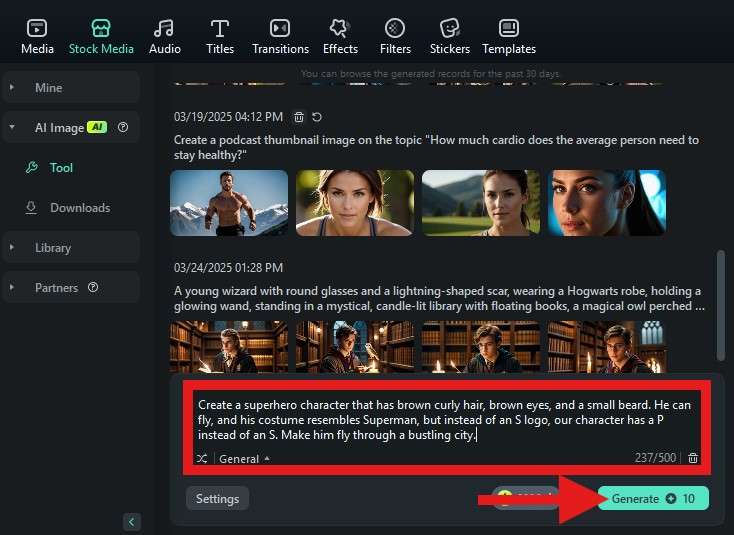Viewport: 734px width, 535px height.
Task: Open the Filters tab
Action: (395, 37)
